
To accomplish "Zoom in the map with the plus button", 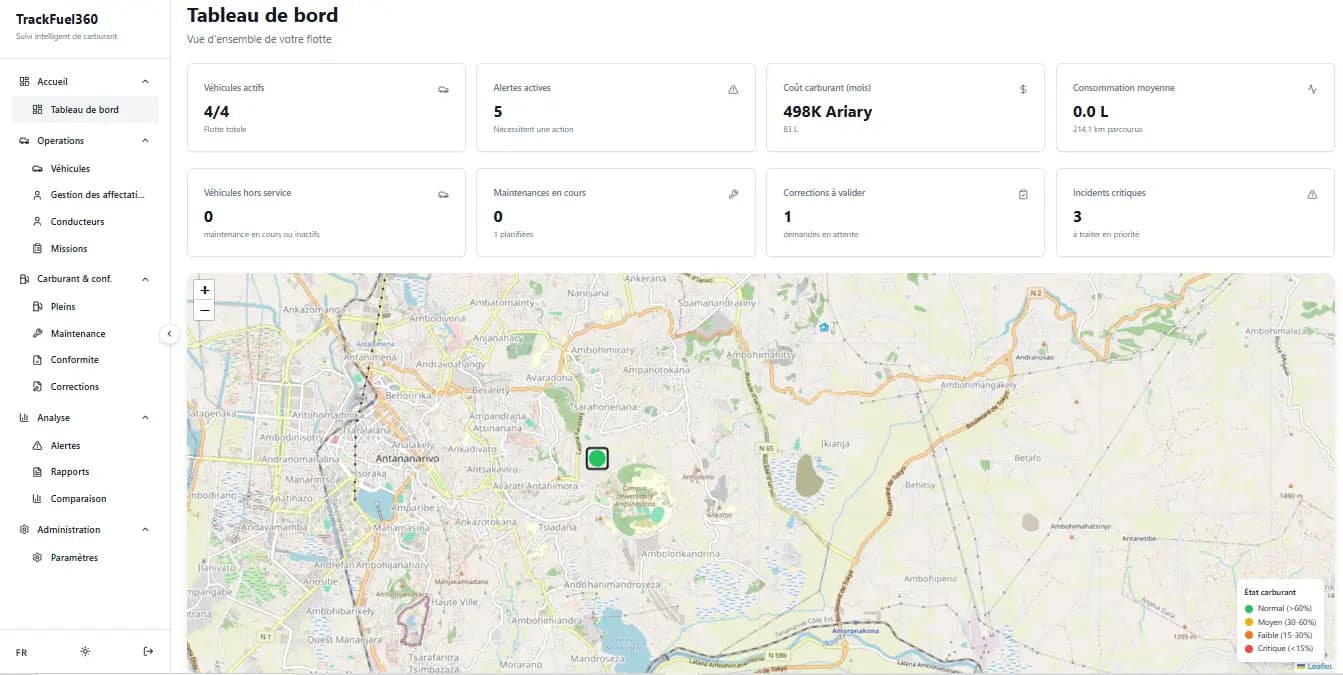I will coord(205,290).
